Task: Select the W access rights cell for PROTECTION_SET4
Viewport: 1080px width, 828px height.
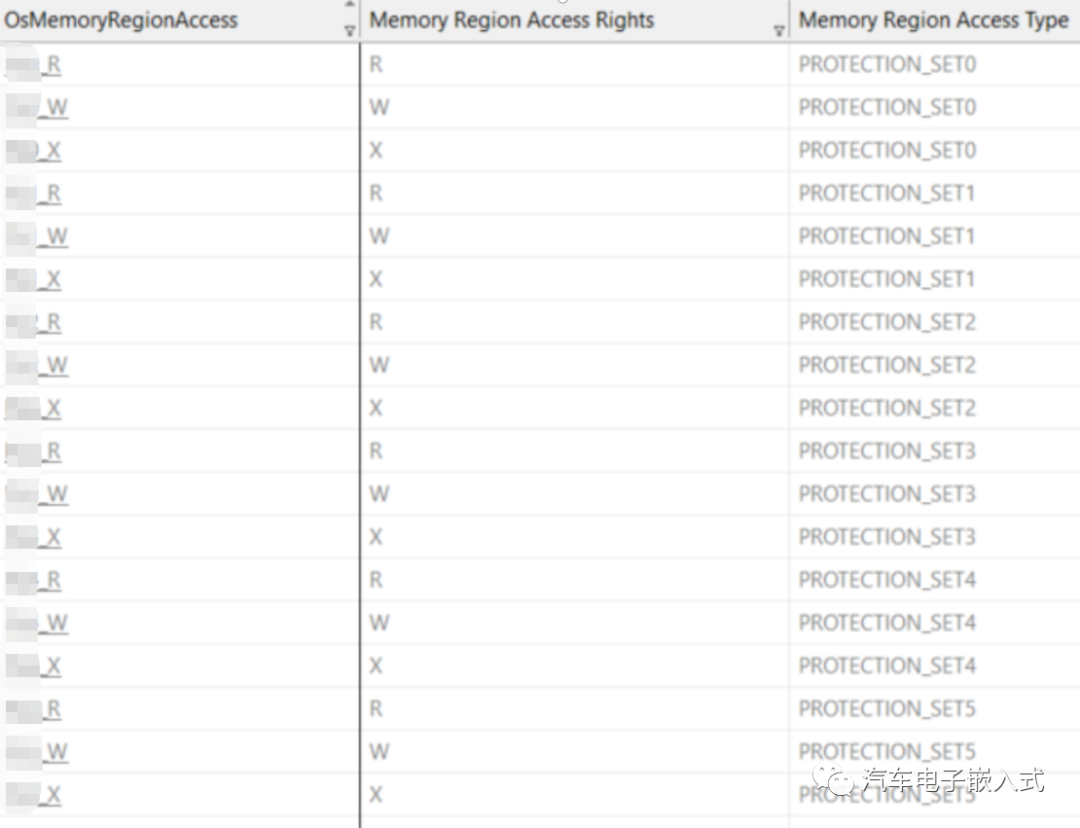Action: click(378, 623)
